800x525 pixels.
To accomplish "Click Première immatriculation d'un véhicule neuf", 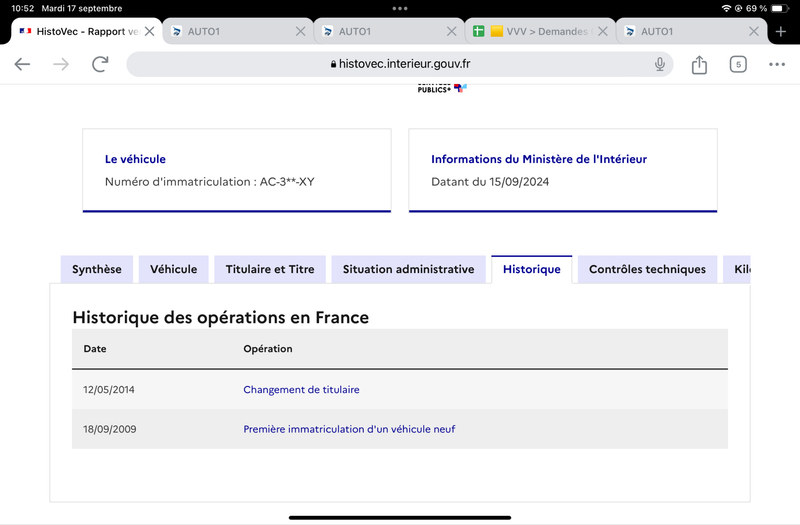I will tap(349, 429).
